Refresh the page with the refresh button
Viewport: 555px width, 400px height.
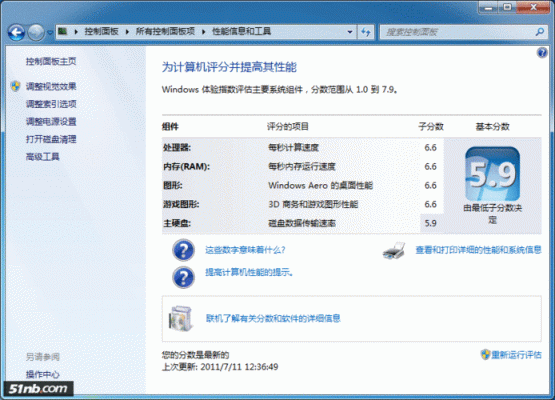click(x=366, y=32)
